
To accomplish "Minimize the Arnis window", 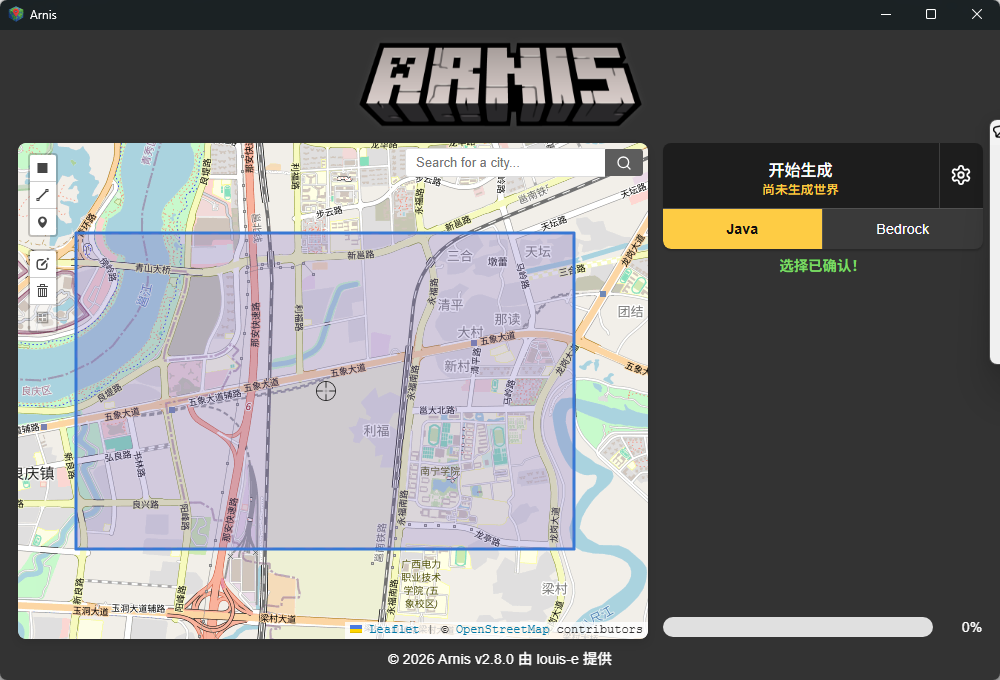I will click(886, 14).
